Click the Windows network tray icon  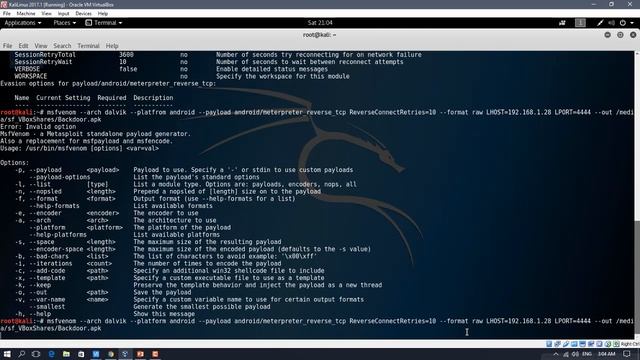(566, 354)
